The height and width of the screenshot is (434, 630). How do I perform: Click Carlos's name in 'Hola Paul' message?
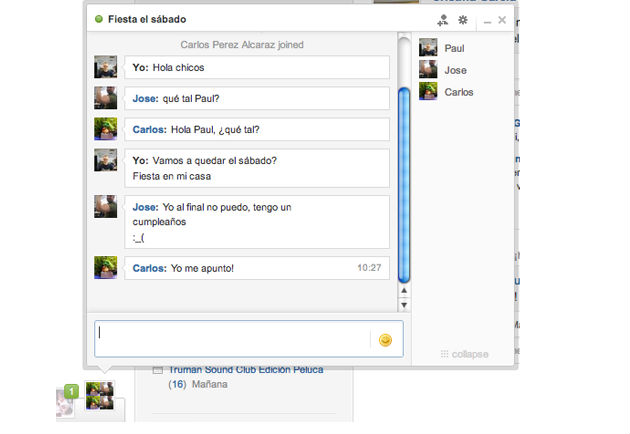coord(149,129)
